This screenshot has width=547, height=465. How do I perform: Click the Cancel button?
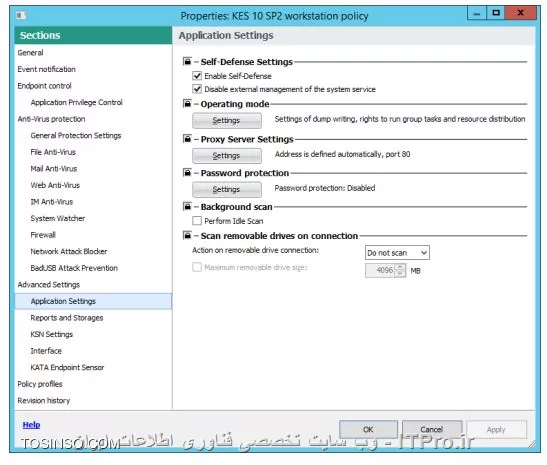point(432,429)
